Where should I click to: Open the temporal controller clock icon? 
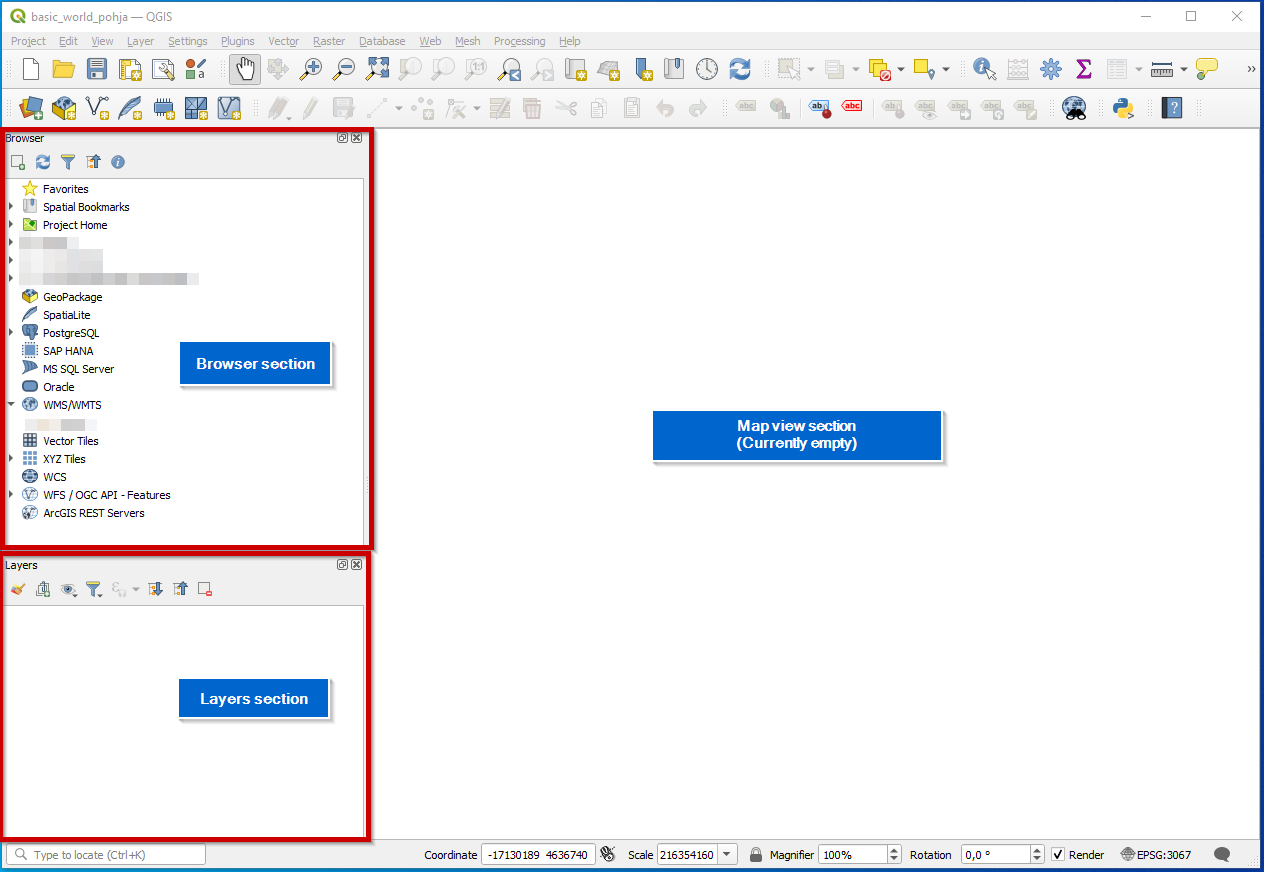(x=707, y=69)
